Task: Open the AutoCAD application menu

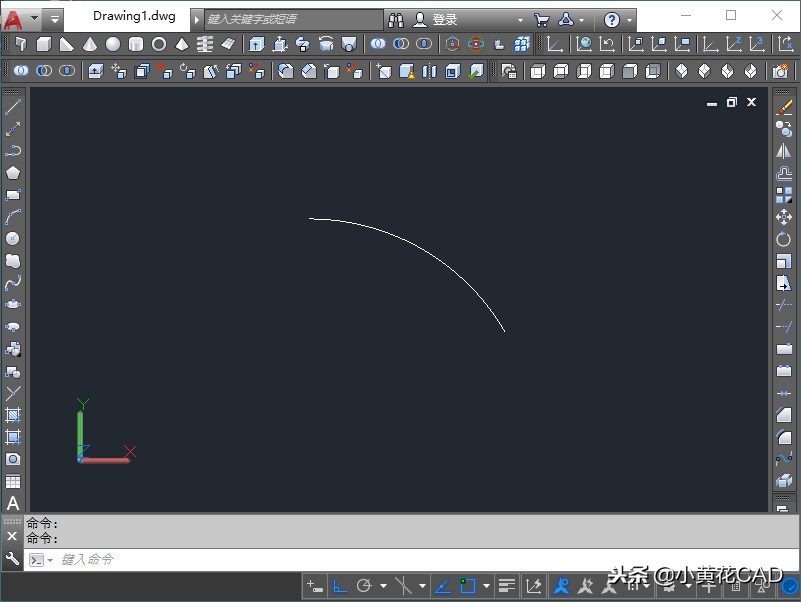Action: point(14,19)
